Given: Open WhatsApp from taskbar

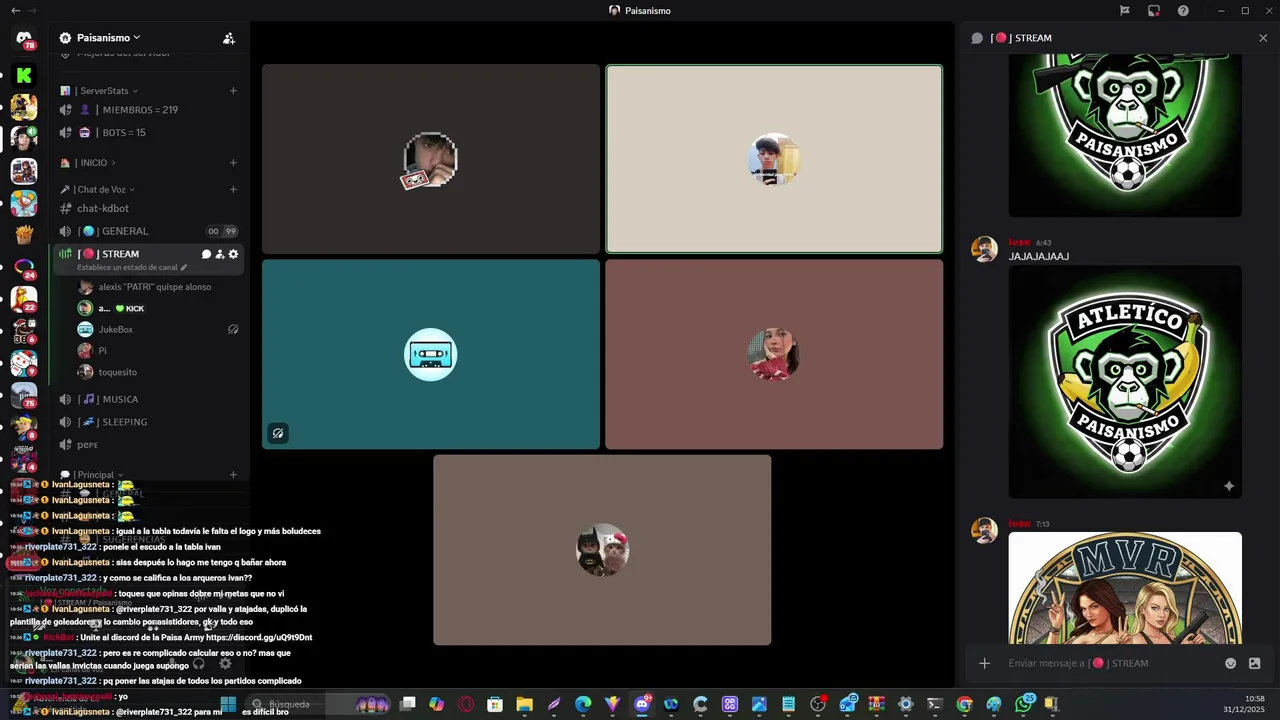Looking at the screenshot, I should tap(1023, 704).
